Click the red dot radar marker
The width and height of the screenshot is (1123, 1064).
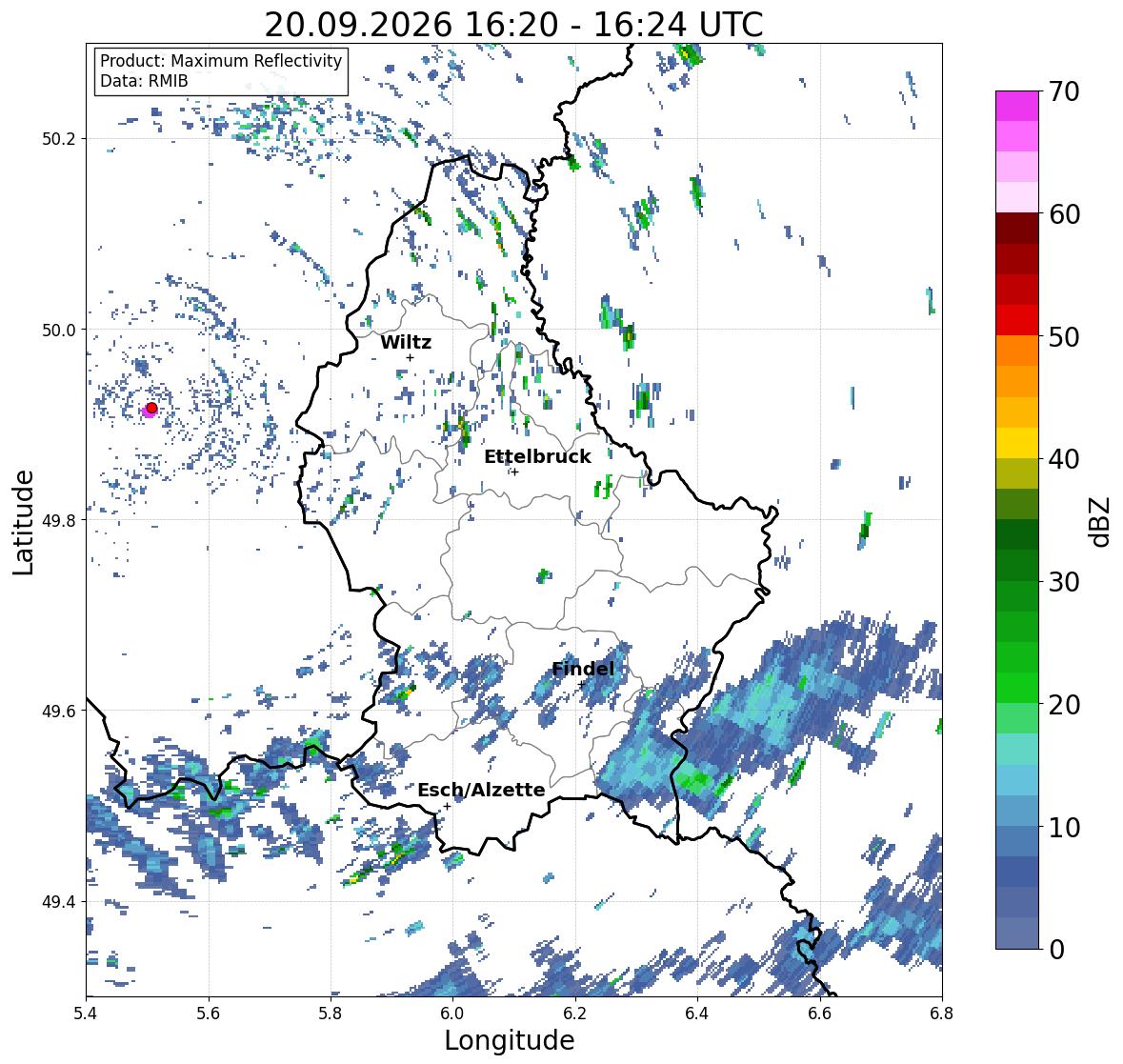tap(151, 408)
